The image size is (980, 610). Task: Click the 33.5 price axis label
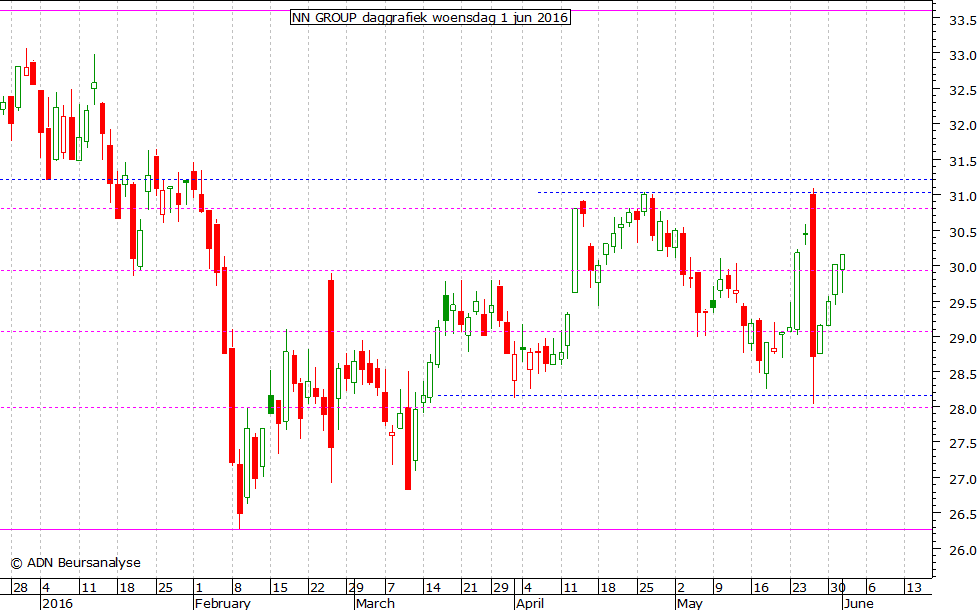tap(962, 21)
